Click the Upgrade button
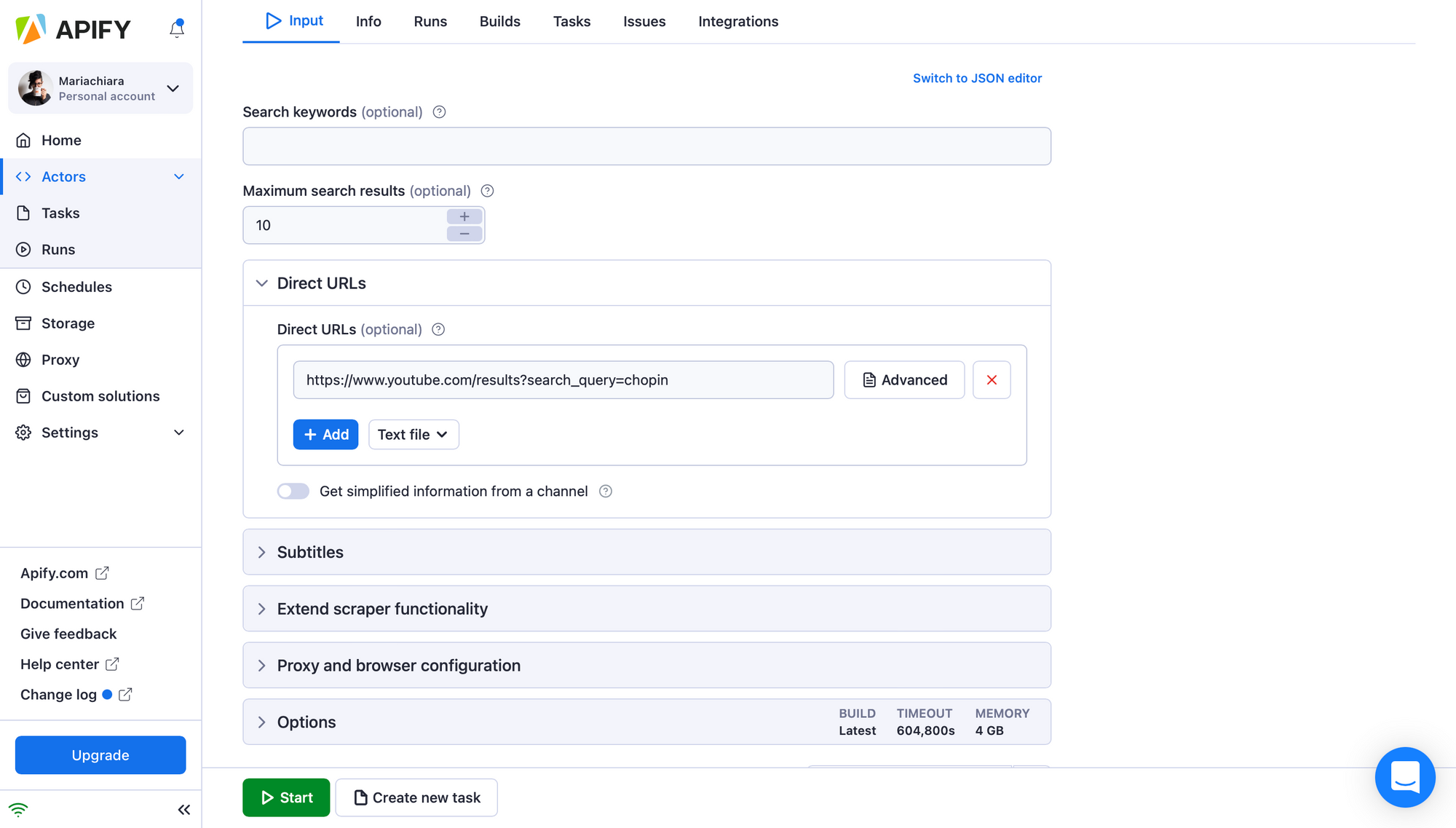Viewport: 1456px width, 828px height. pyautogui.click(x=100, y=755)
